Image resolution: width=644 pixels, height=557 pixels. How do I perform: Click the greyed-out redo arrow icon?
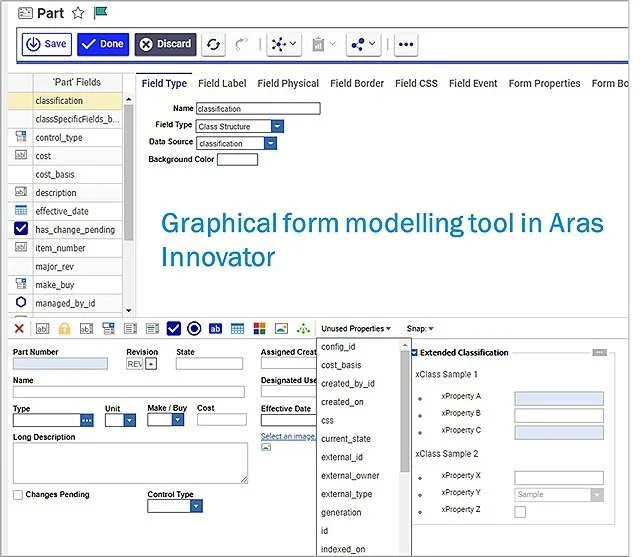pos(241,44)
